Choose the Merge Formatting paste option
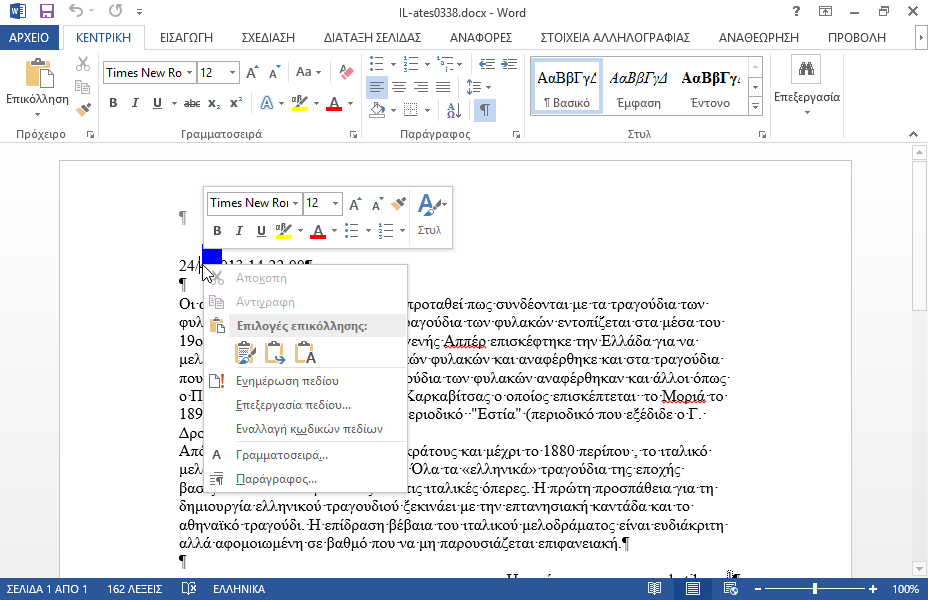928x600 pixels. [x=275, y=353]
